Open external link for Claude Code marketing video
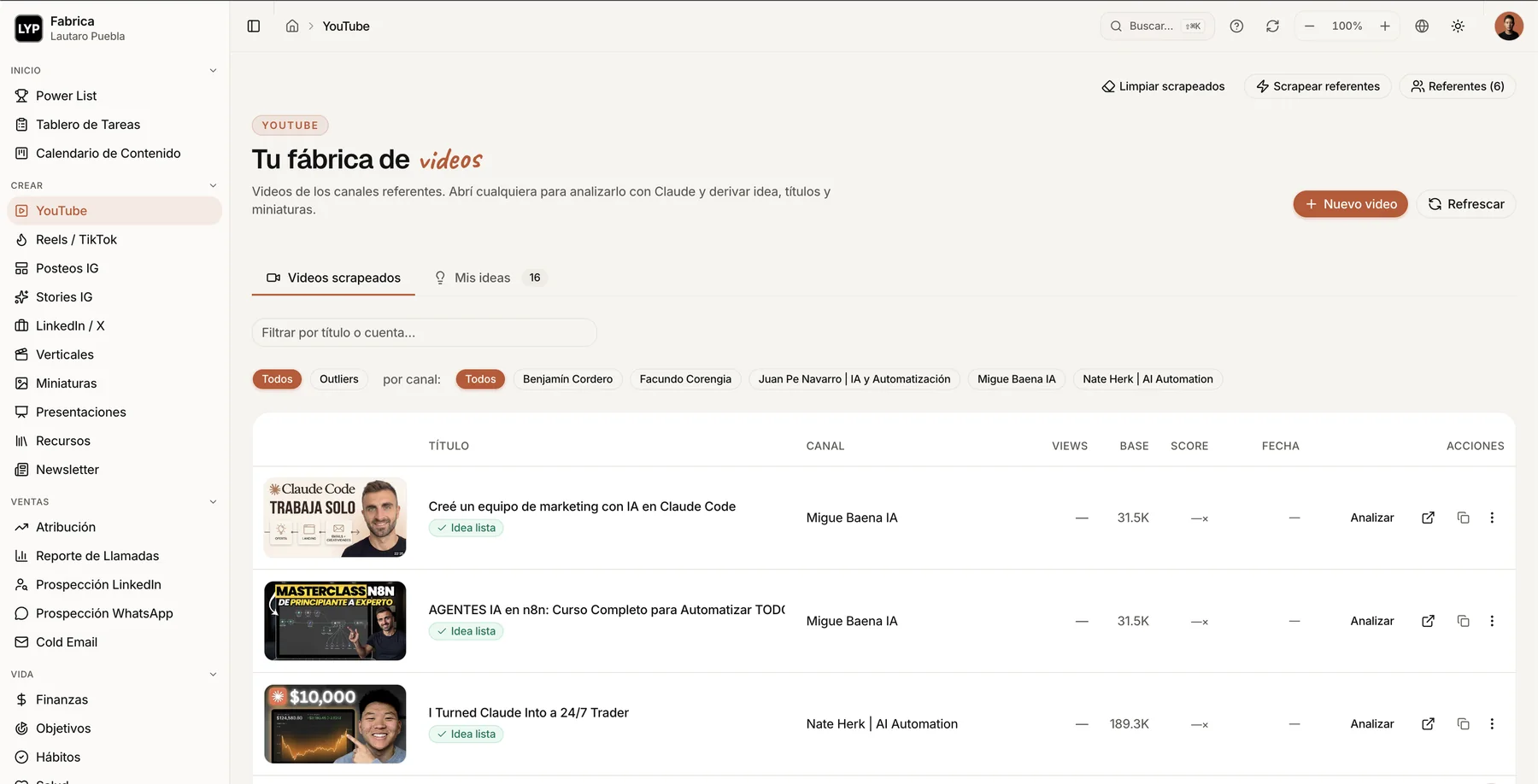Viewport: 1538px width, 784px height. coord(1428,518)
